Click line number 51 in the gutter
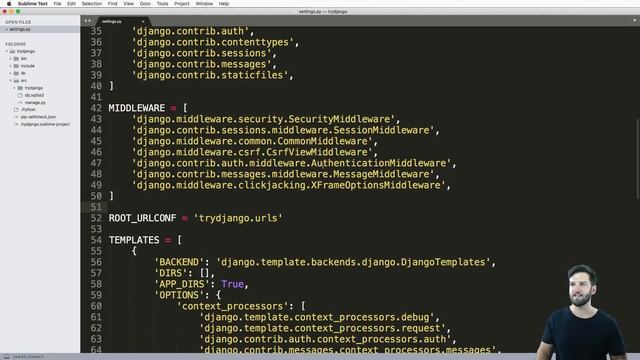The width and height of the screenshot is (640, 360). point(96,207)
